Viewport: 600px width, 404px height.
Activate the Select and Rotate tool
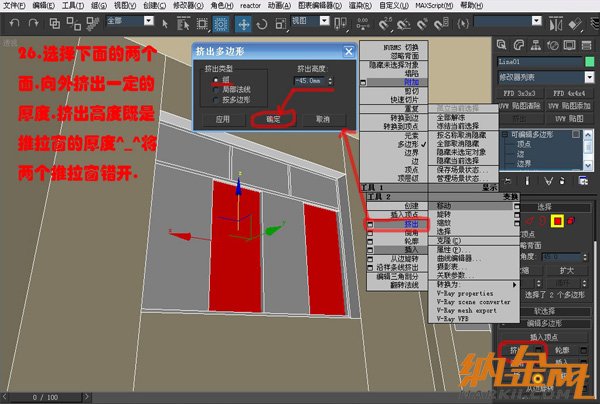(262, 24)
